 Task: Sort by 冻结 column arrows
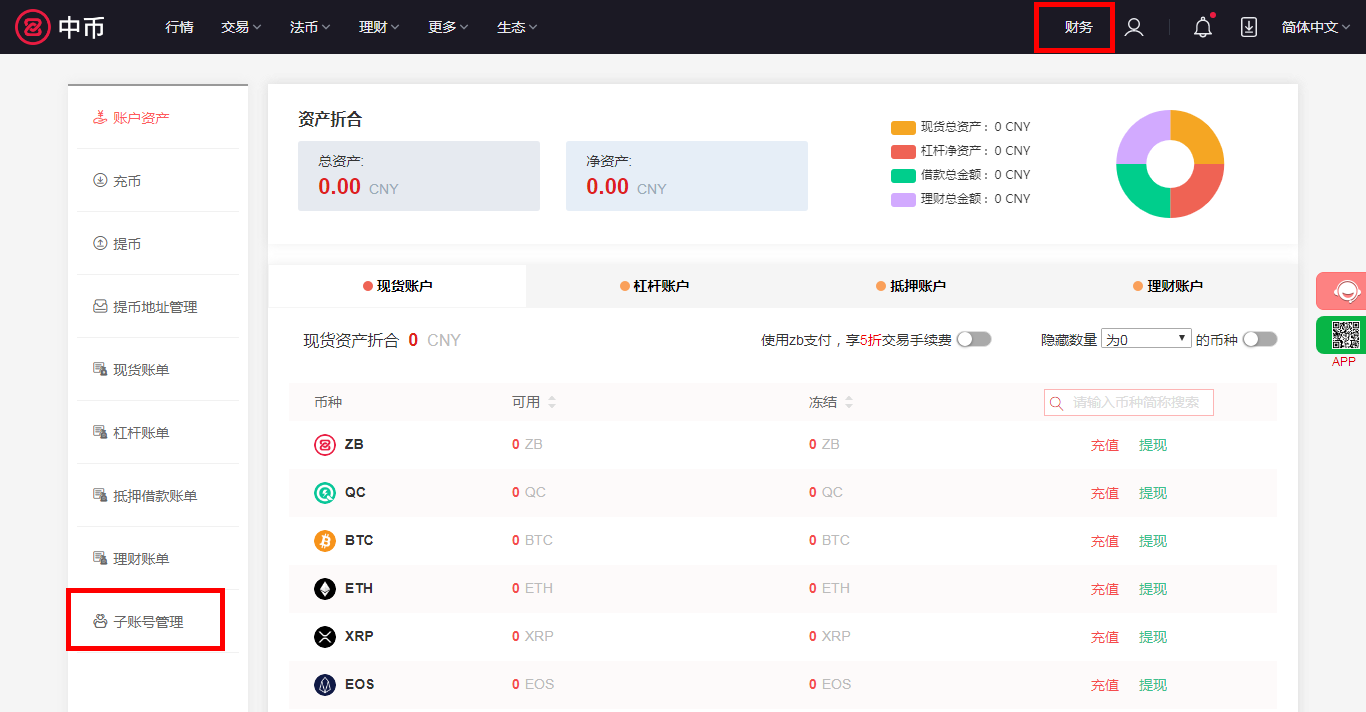click(849, 402)
